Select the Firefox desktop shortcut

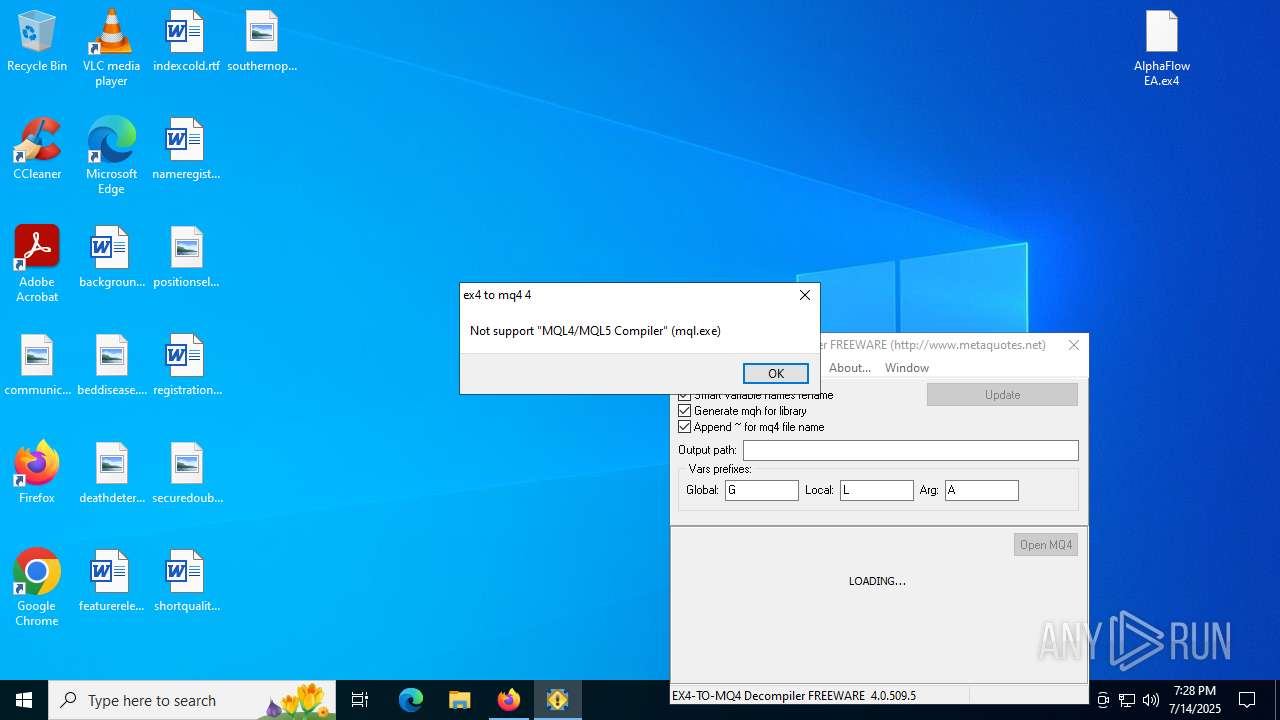tap(37, 474)
